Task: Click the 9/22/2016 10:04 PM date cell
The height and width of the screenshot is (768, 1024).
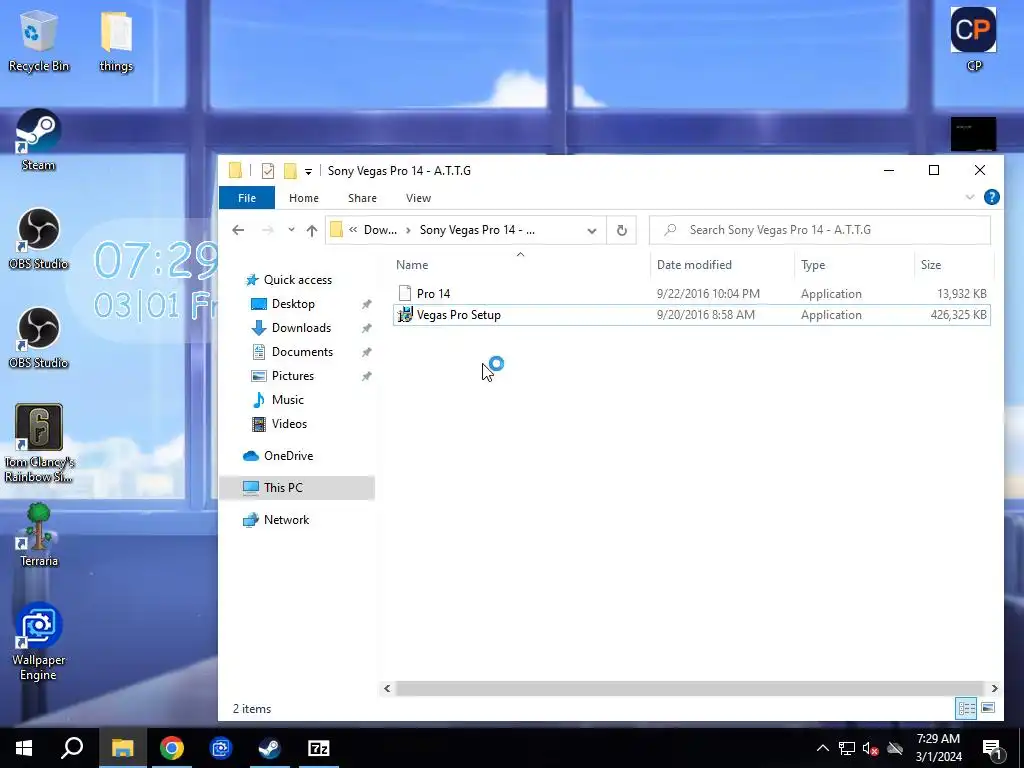Action: pos(708,294)
